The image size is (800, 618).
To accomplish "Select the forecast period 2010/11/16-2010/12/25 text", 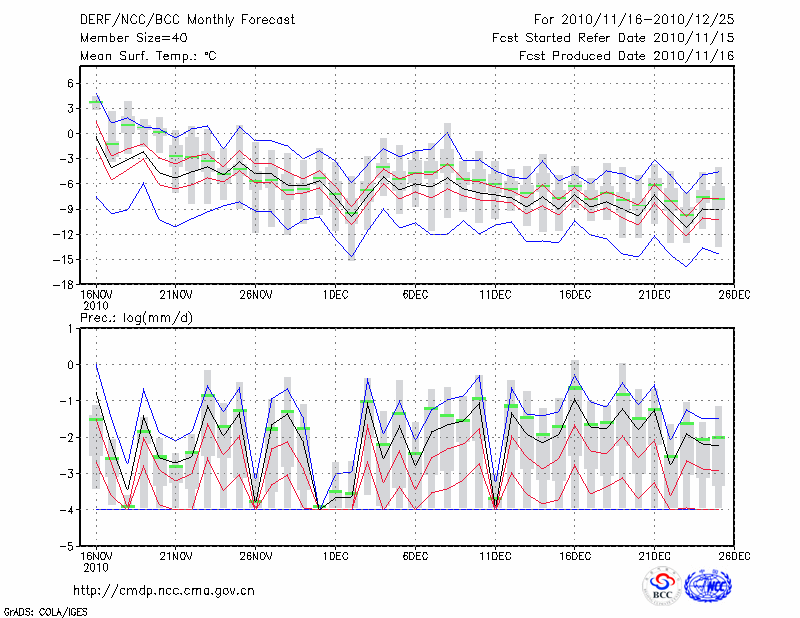I will 634,19.
